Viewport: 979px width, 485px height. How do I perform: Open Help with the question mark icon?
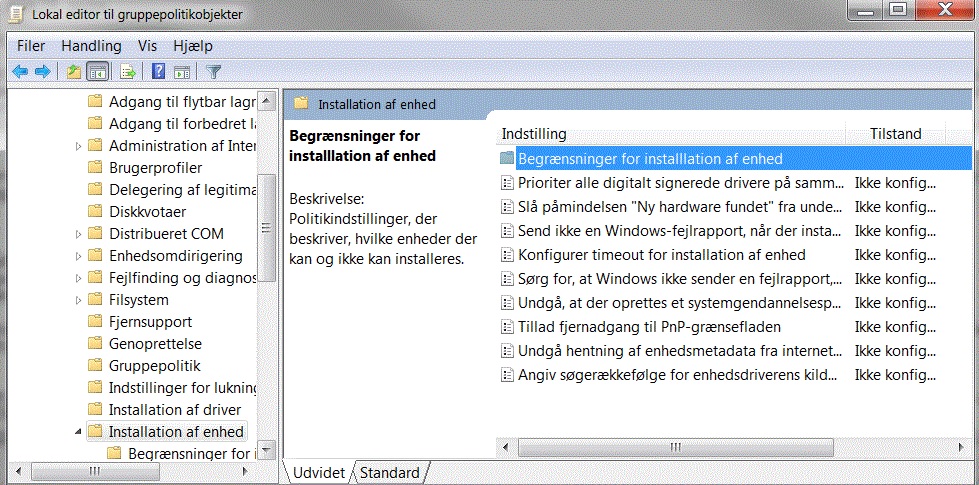(x=159, y=72)
